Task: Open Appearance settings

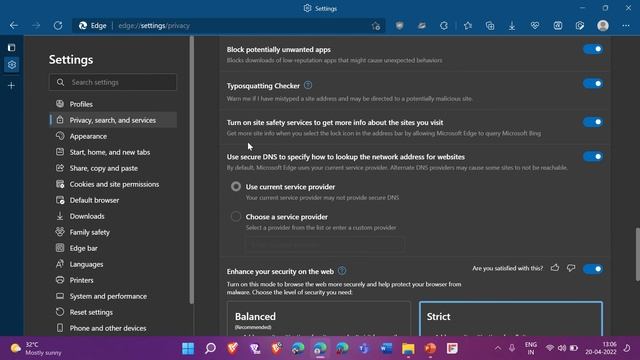Action: [x=113, y=136]
